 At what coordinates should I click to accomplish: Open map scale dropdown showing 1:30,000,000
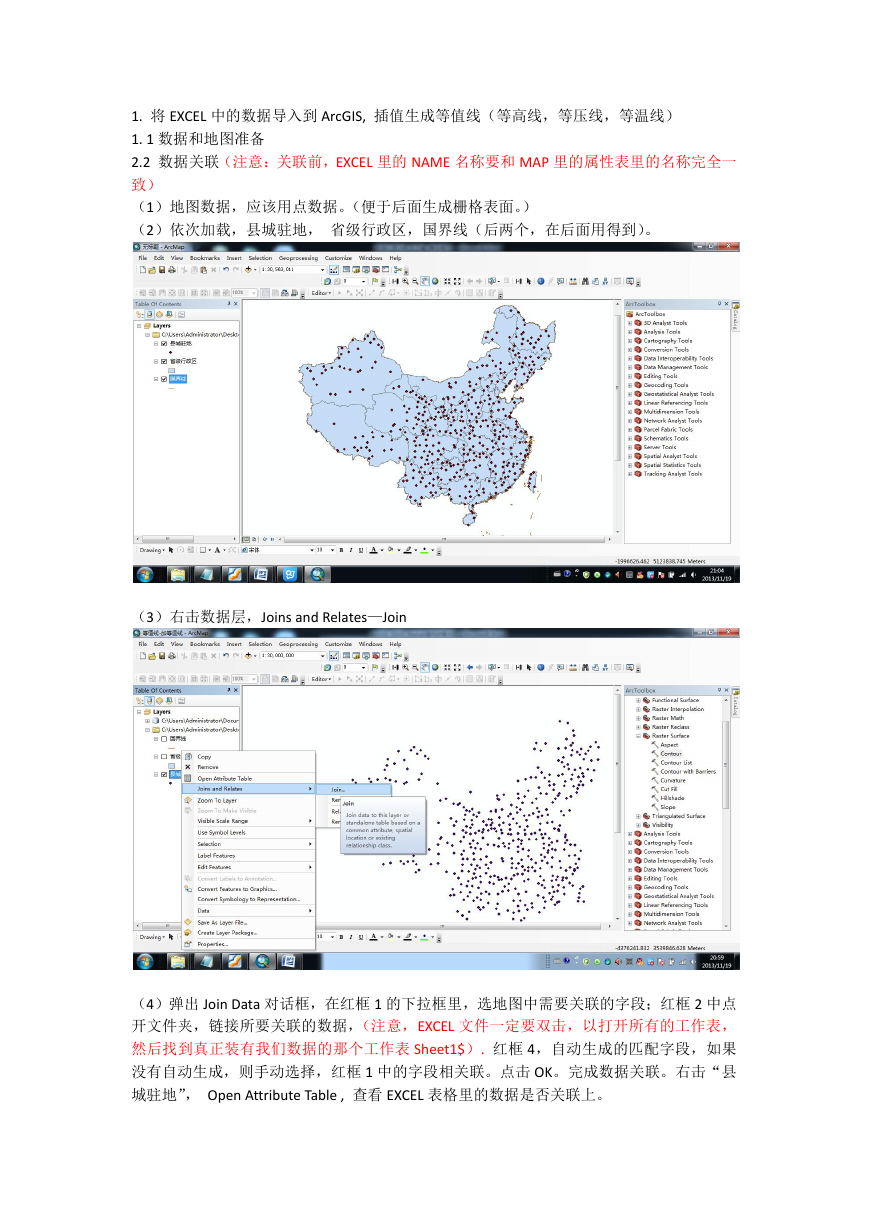click(322, 657)
